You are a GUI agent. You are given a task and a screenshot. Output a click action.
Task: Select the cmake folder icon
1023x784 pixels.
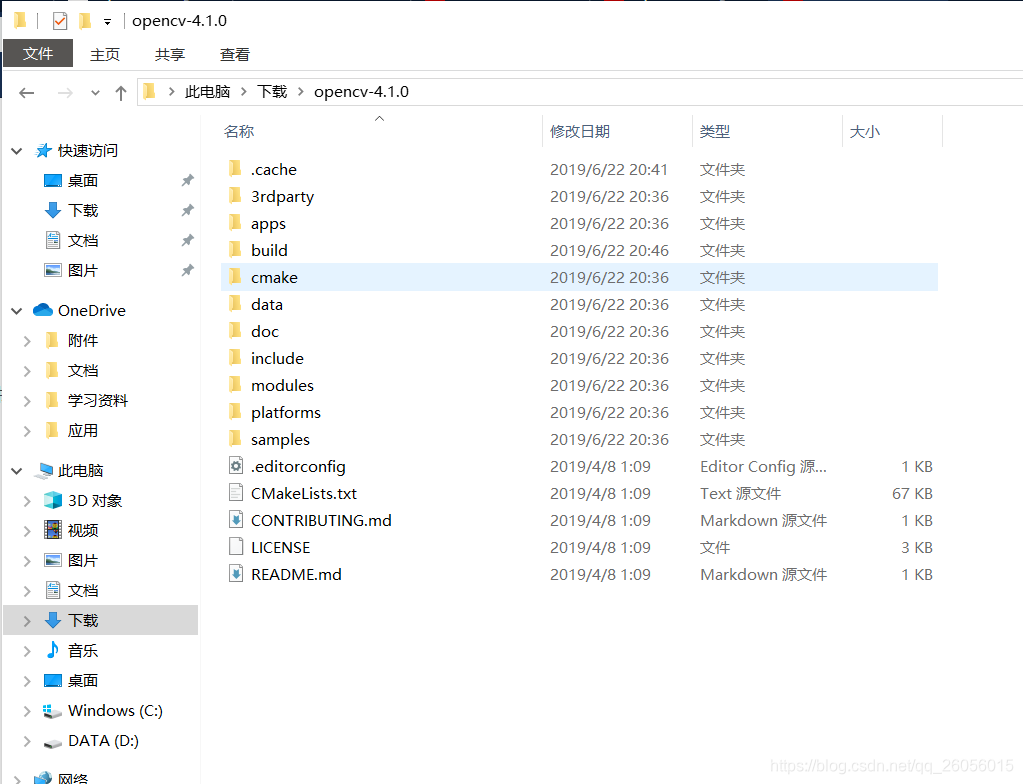tap(236, 277)
